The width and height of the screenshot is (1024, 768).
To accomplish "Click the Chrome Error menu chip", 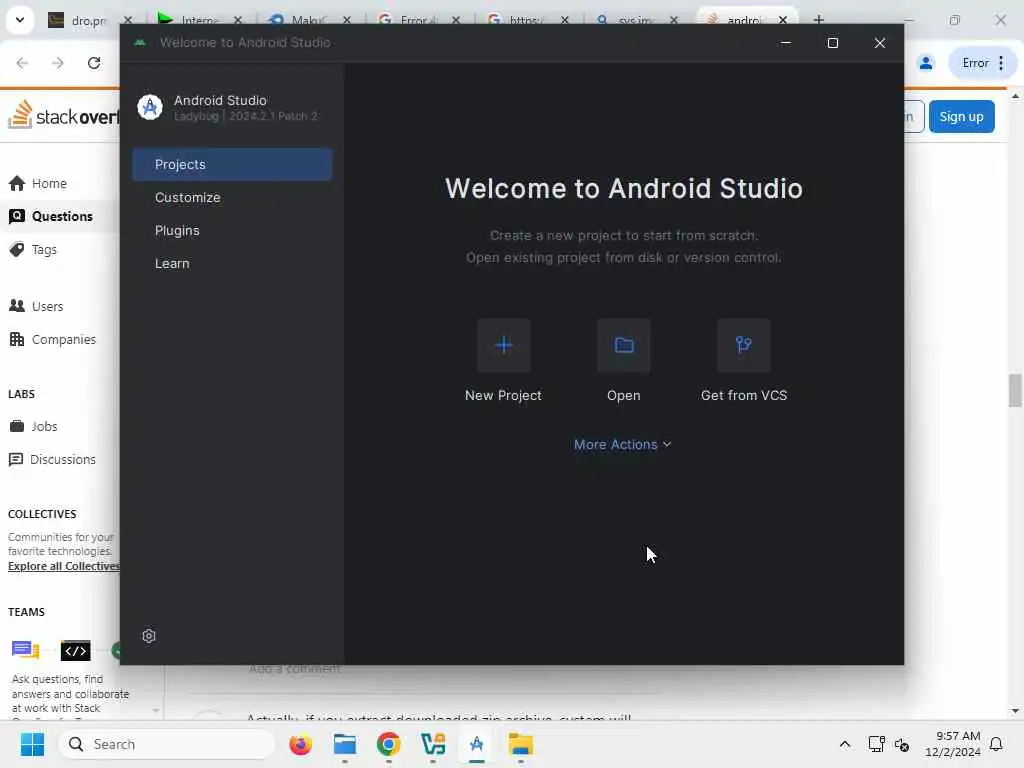I will click(983, 63).
